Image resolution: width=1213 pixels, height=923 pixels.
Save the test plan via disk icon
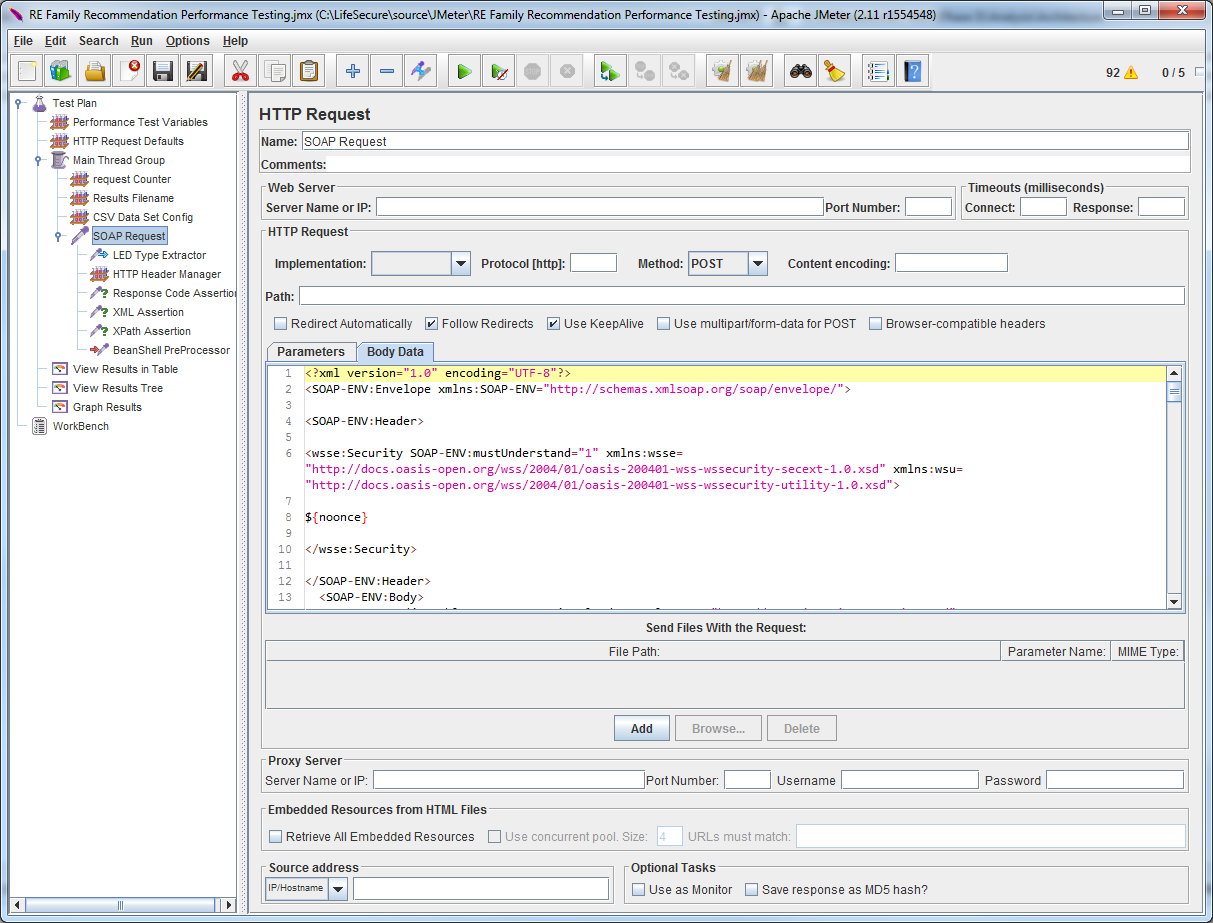pyautogui.click(x=162, y=70)
